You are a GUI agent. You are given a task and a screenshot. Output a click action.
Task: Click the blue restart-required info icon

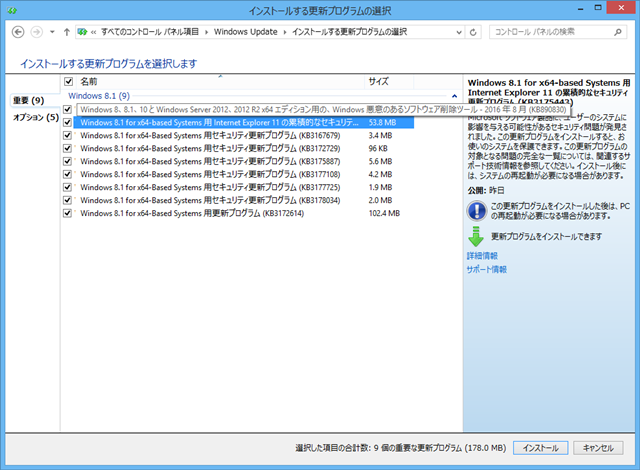pos(477,211)
